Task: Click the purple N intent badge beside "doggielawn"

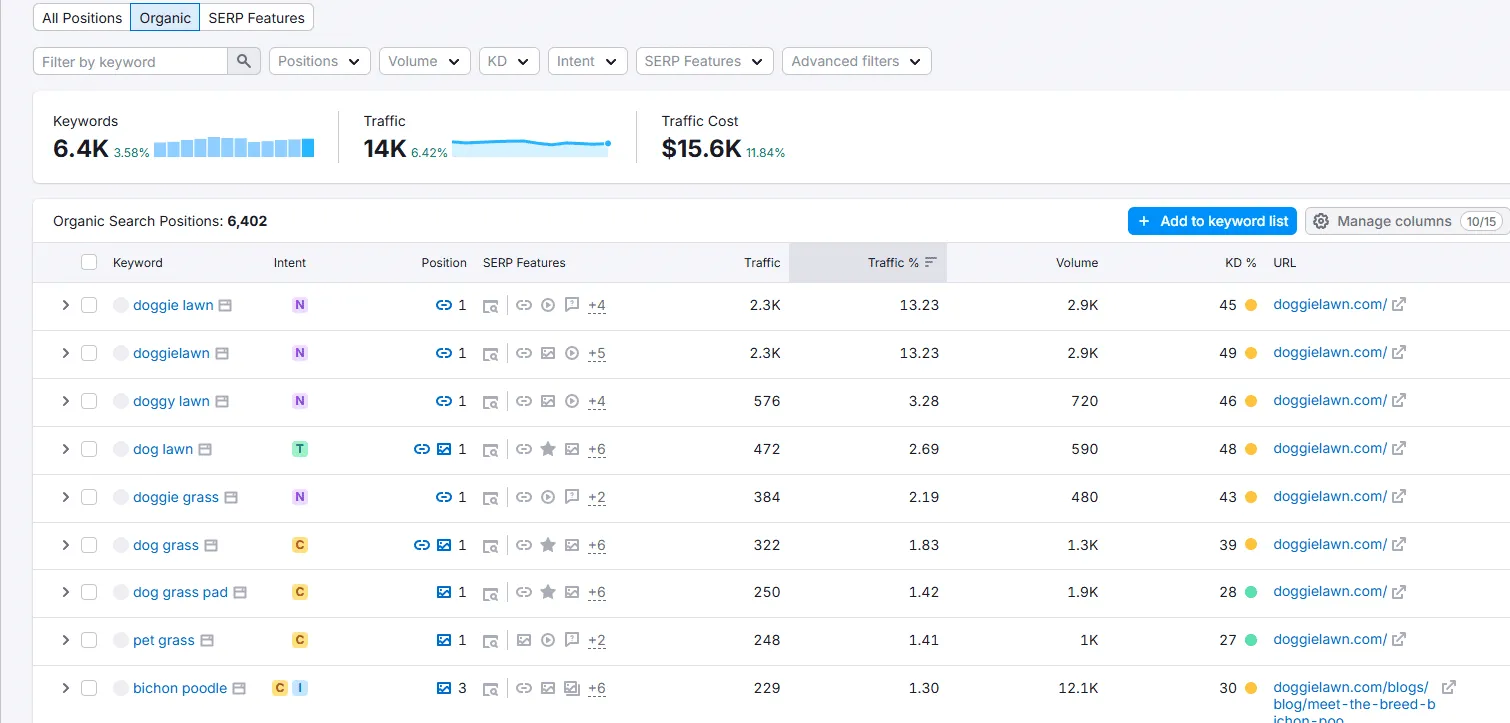Action: point(299,353)
